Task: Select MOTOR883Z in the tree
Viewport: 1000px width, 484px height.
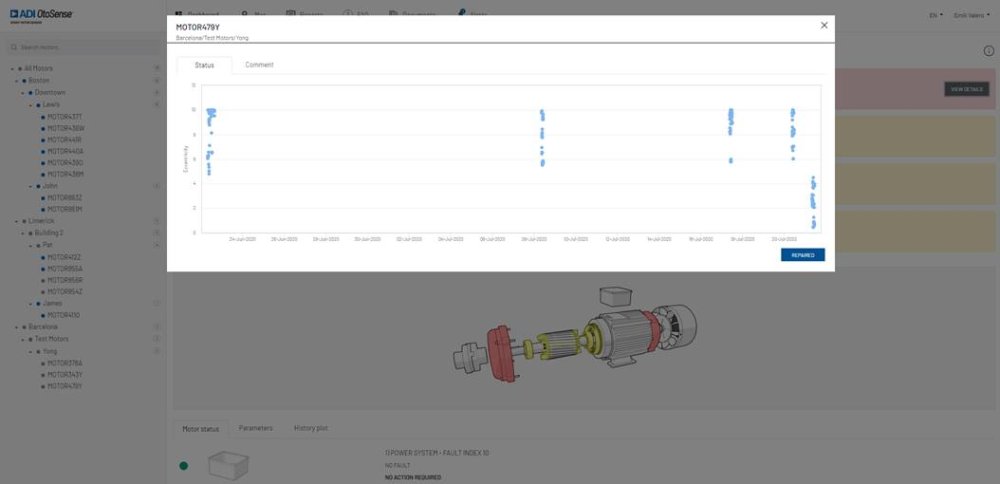Action: click(x=64, y=198)
